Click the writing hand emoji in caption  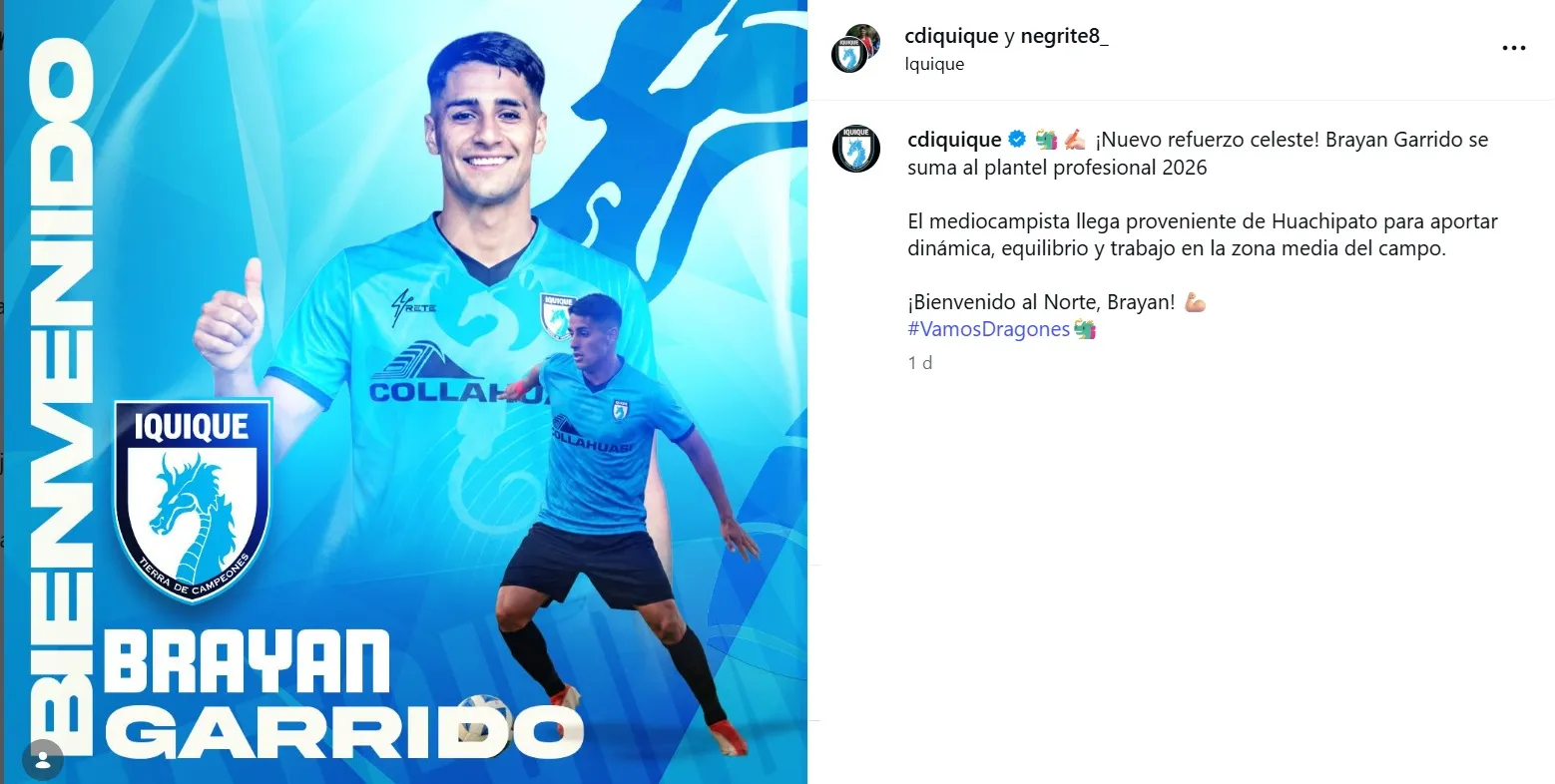tap(1074, 140)
